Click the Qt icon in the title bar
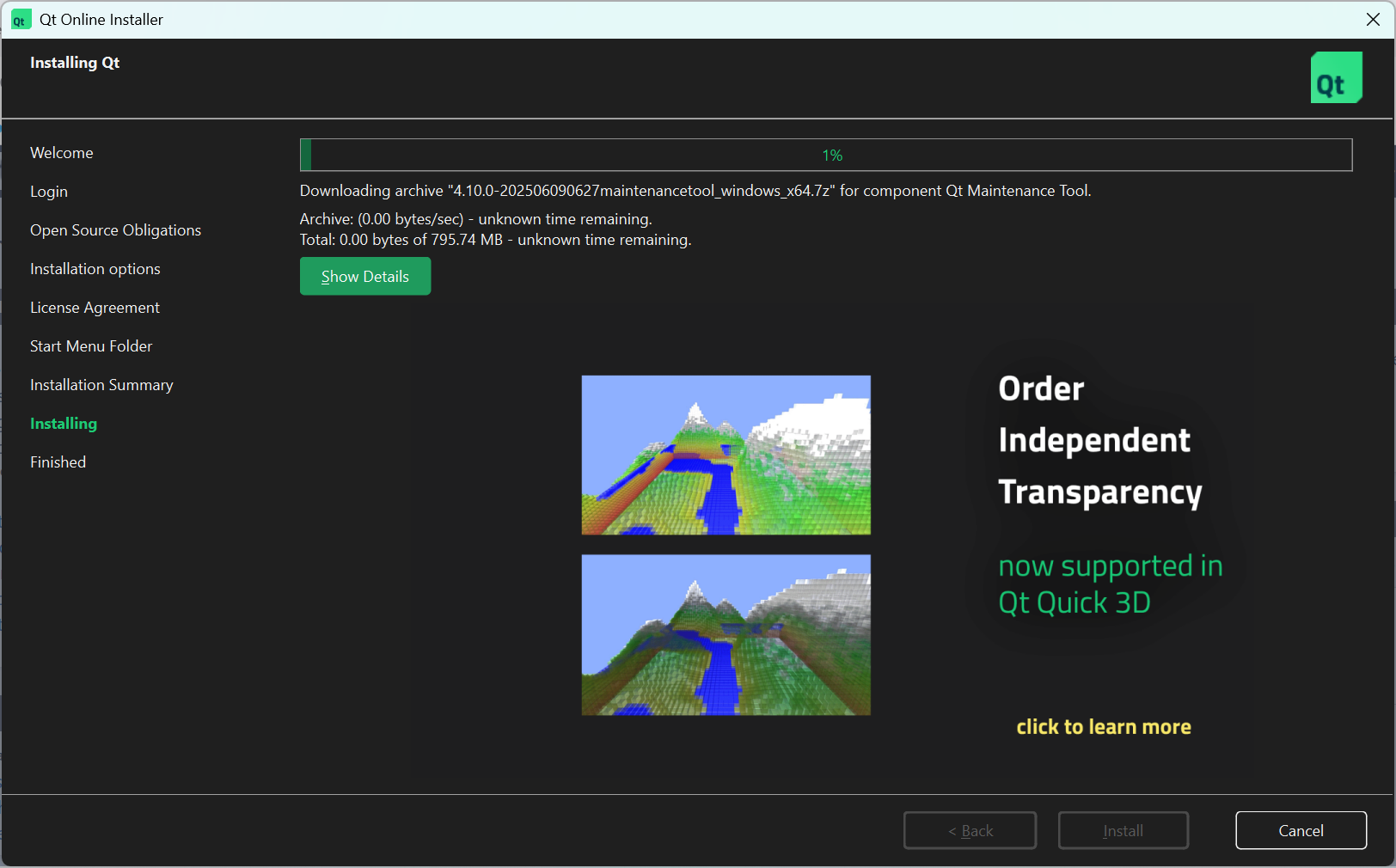This screenshot has width=1396, height=868. 21,20
